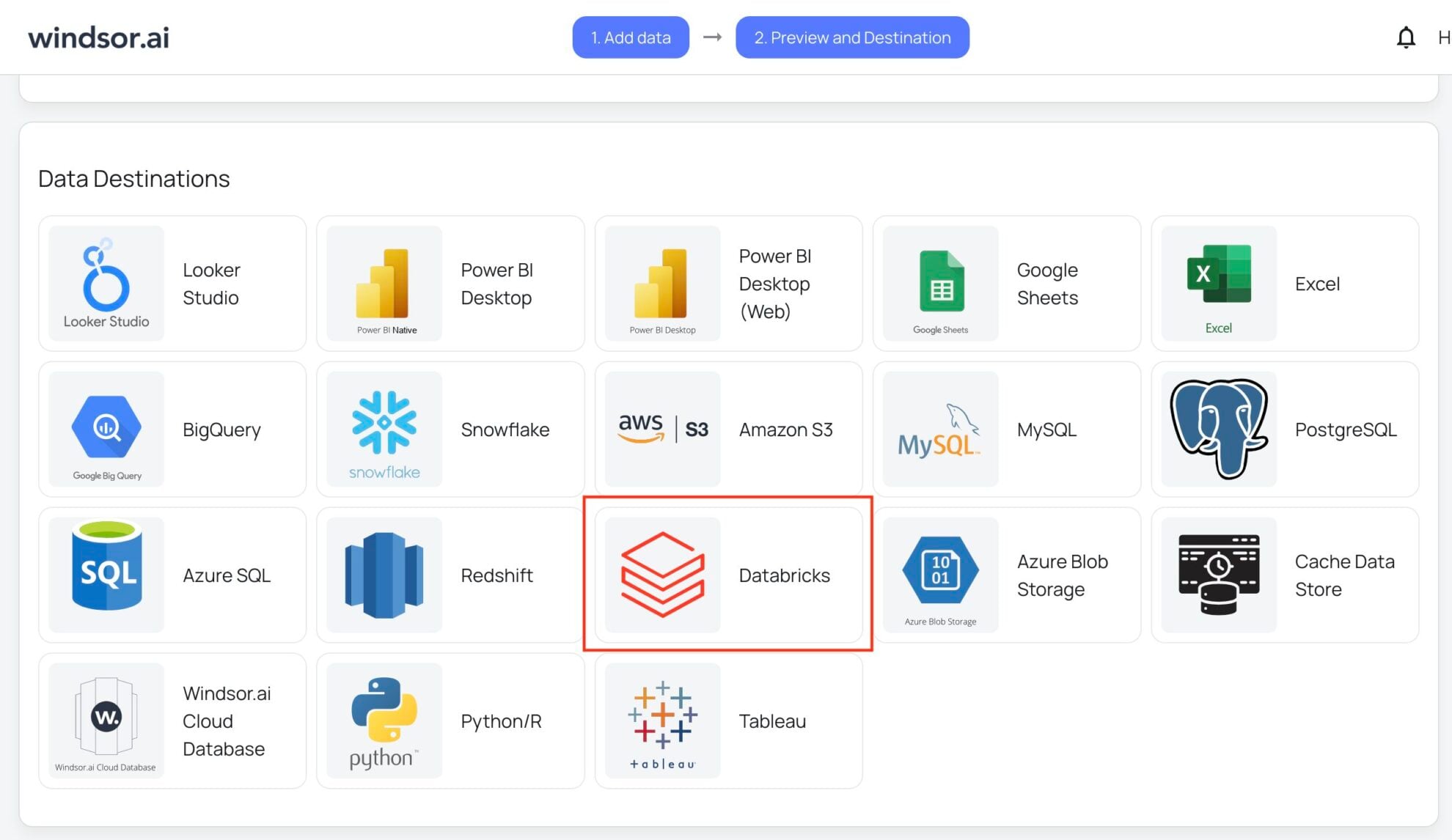This screenshot has width=1452, height=840.
Task: Select the MySQL dolphin icon
Action: click(939, 429)
